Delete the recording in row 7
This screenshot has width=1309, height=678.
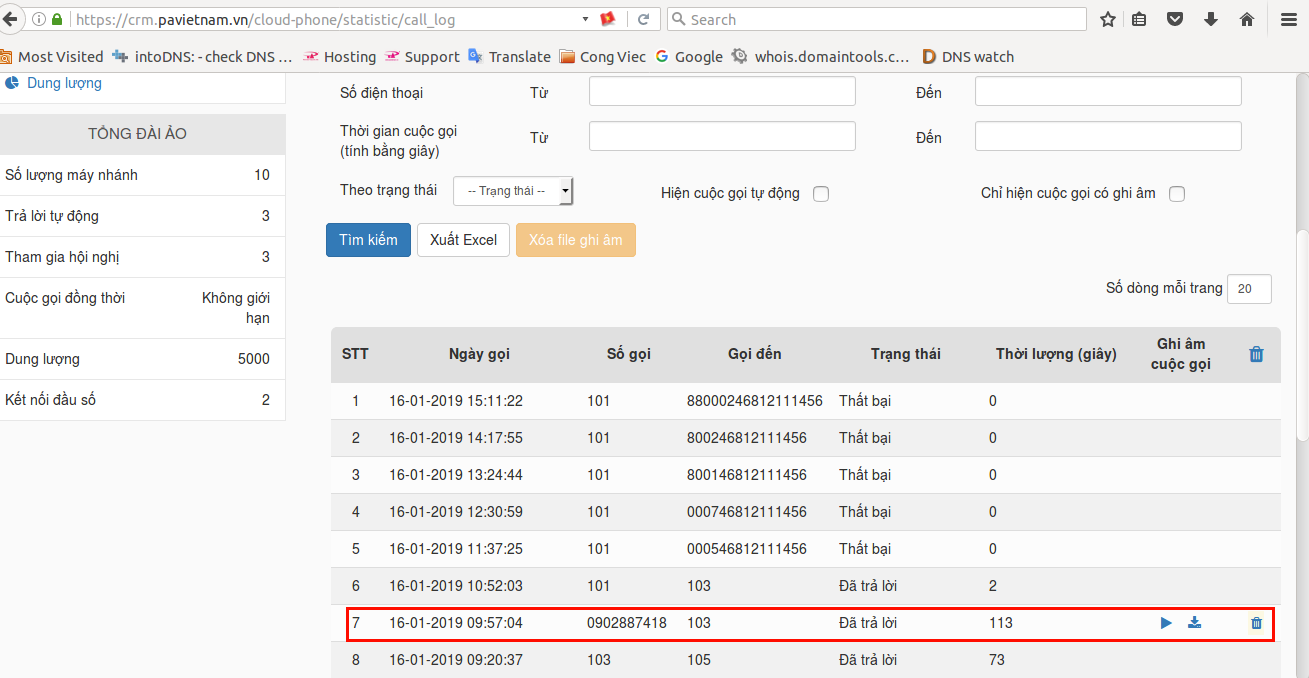pos(1257,623)
